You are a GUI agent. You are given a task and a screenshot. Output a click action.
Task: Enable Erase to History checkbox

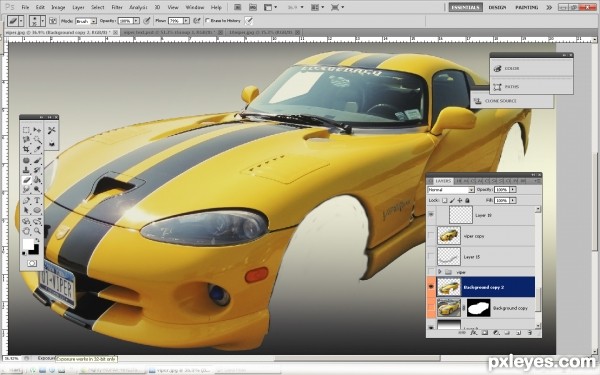coord(208,21)
